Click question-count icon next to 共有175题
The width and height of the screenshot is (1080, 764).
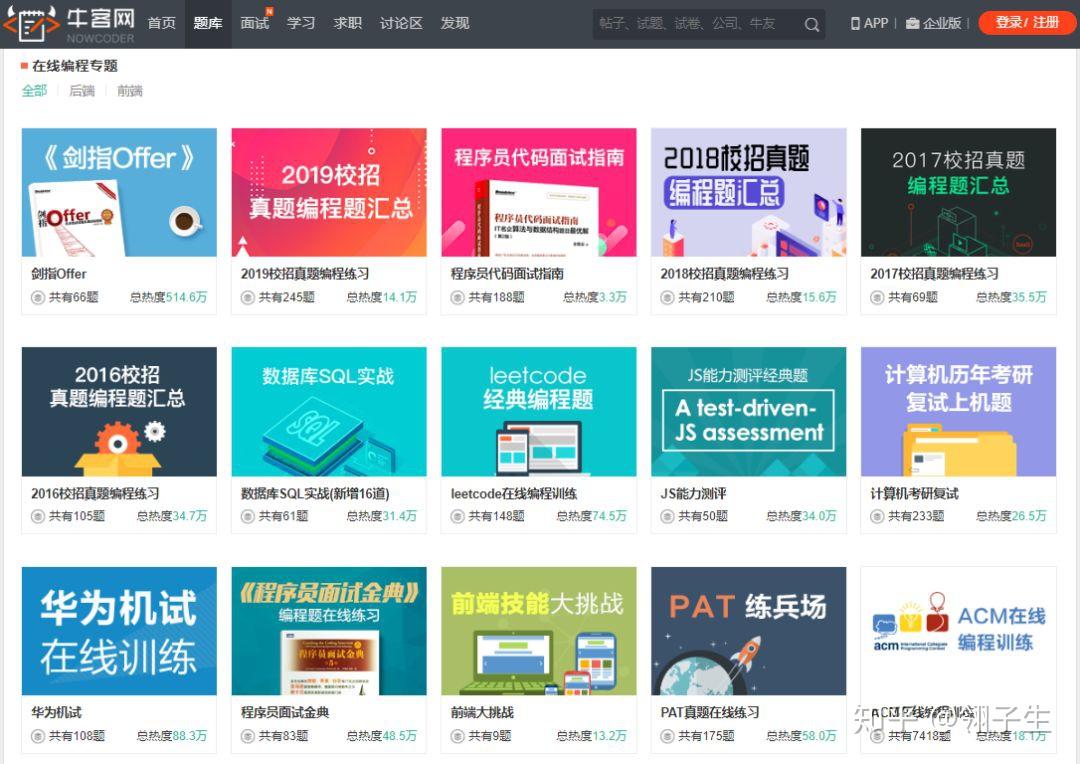tap(667, 736)
